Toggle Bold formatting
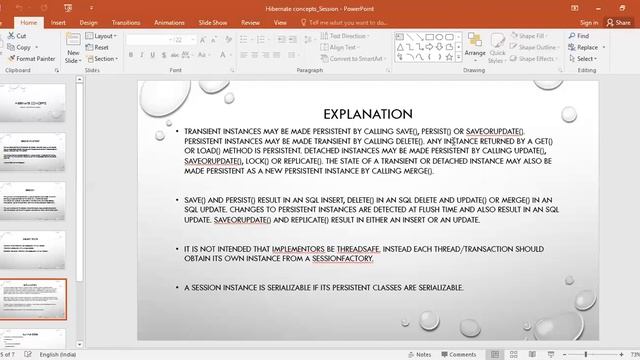640x360 pixels. click(x=131, y=55)
